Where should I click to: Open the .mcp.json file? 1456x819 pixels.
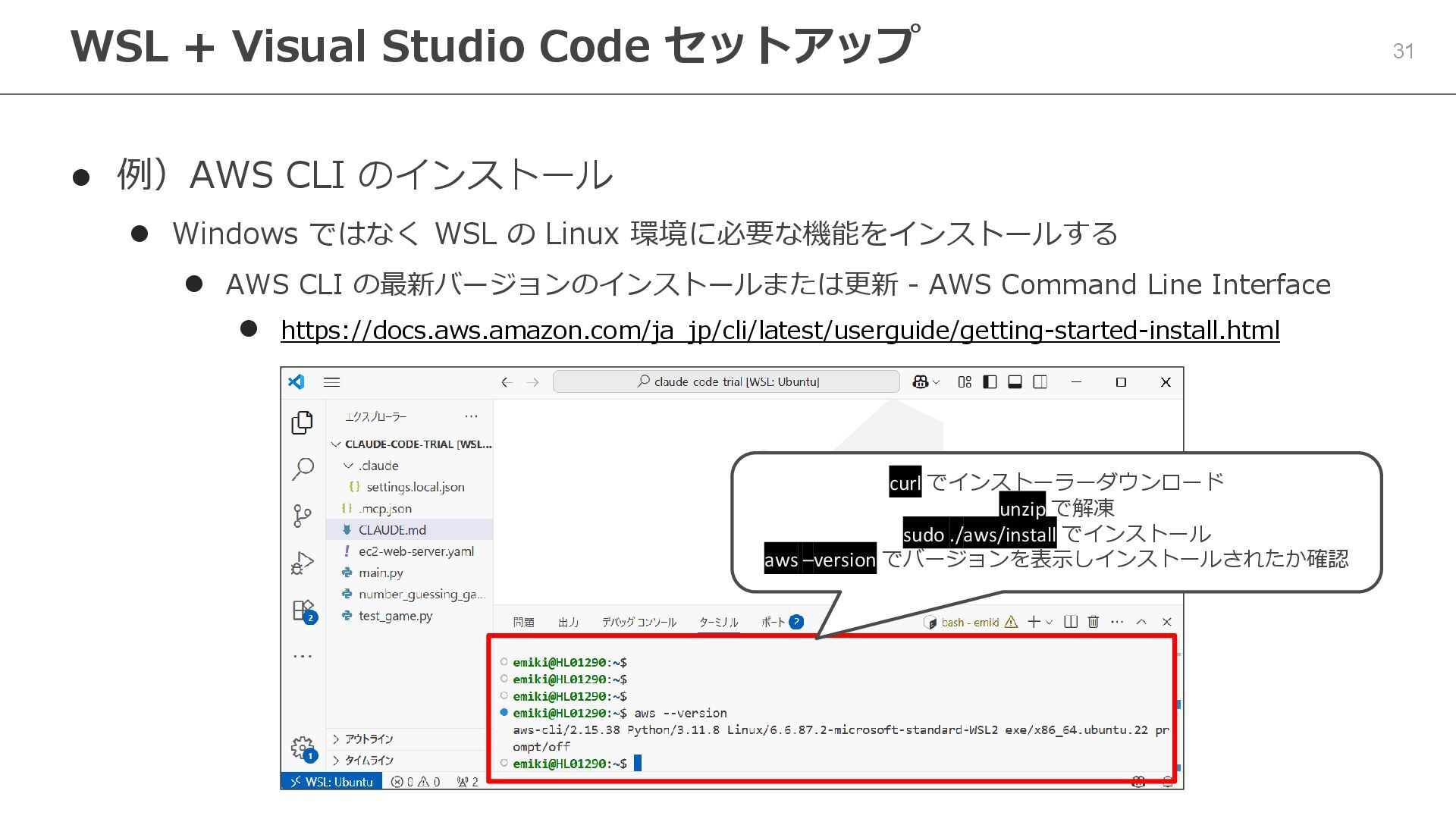pyautogui.click(x=409, y=508)
